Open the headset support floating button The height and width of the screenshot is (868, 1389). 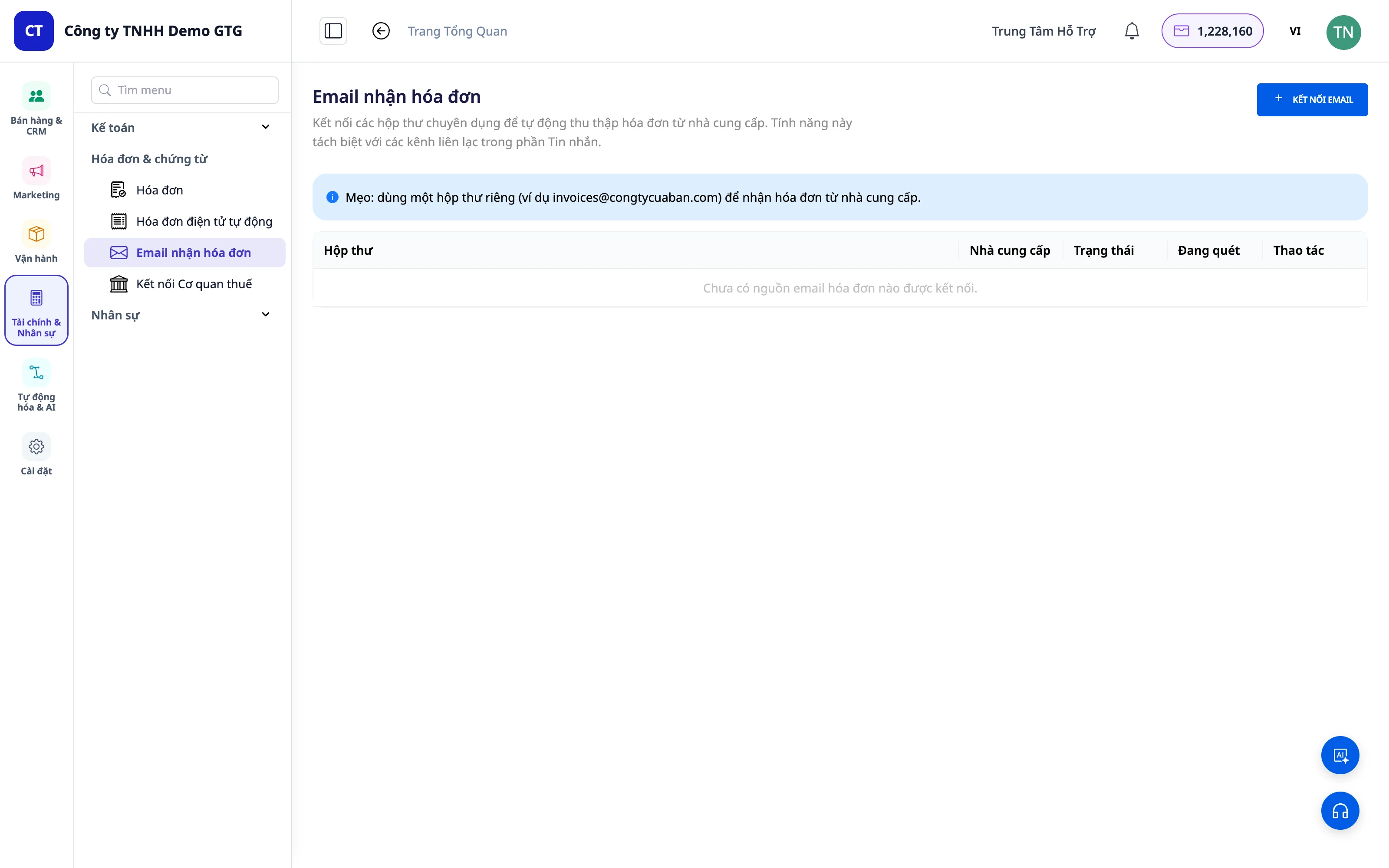1340,811
